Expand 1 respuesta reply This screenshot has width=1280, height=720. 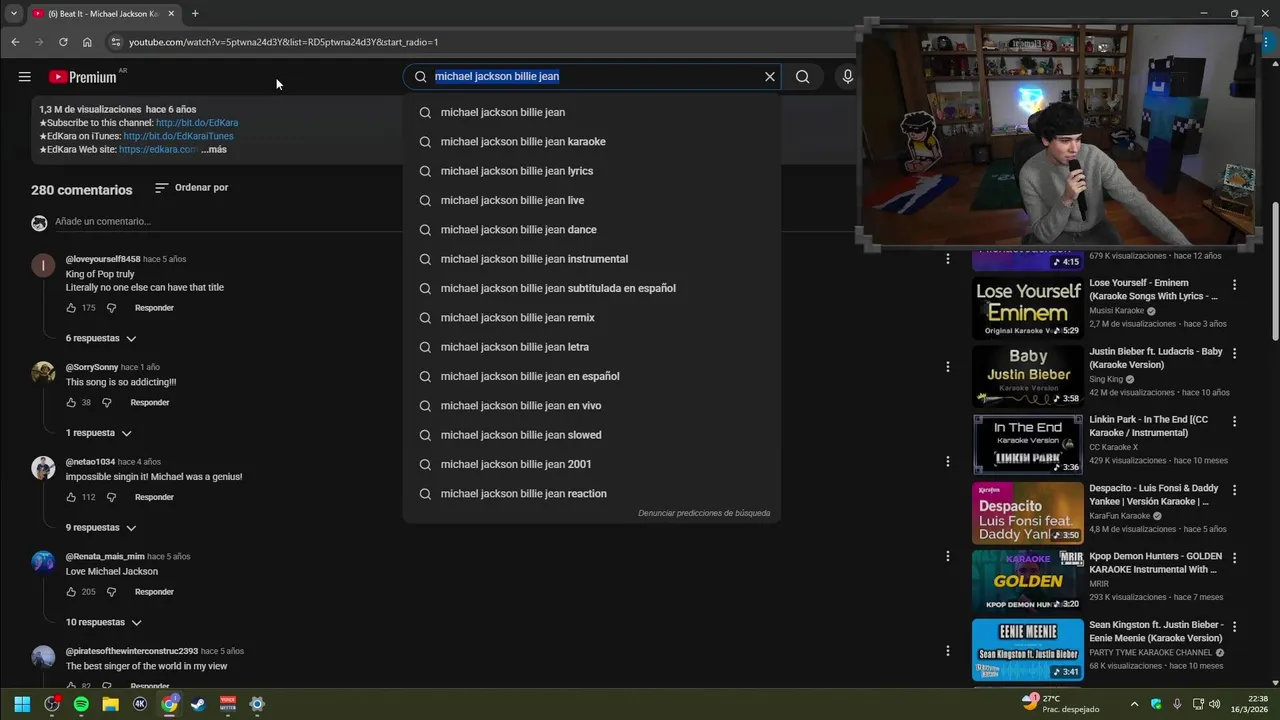click(x=98, y=433)
